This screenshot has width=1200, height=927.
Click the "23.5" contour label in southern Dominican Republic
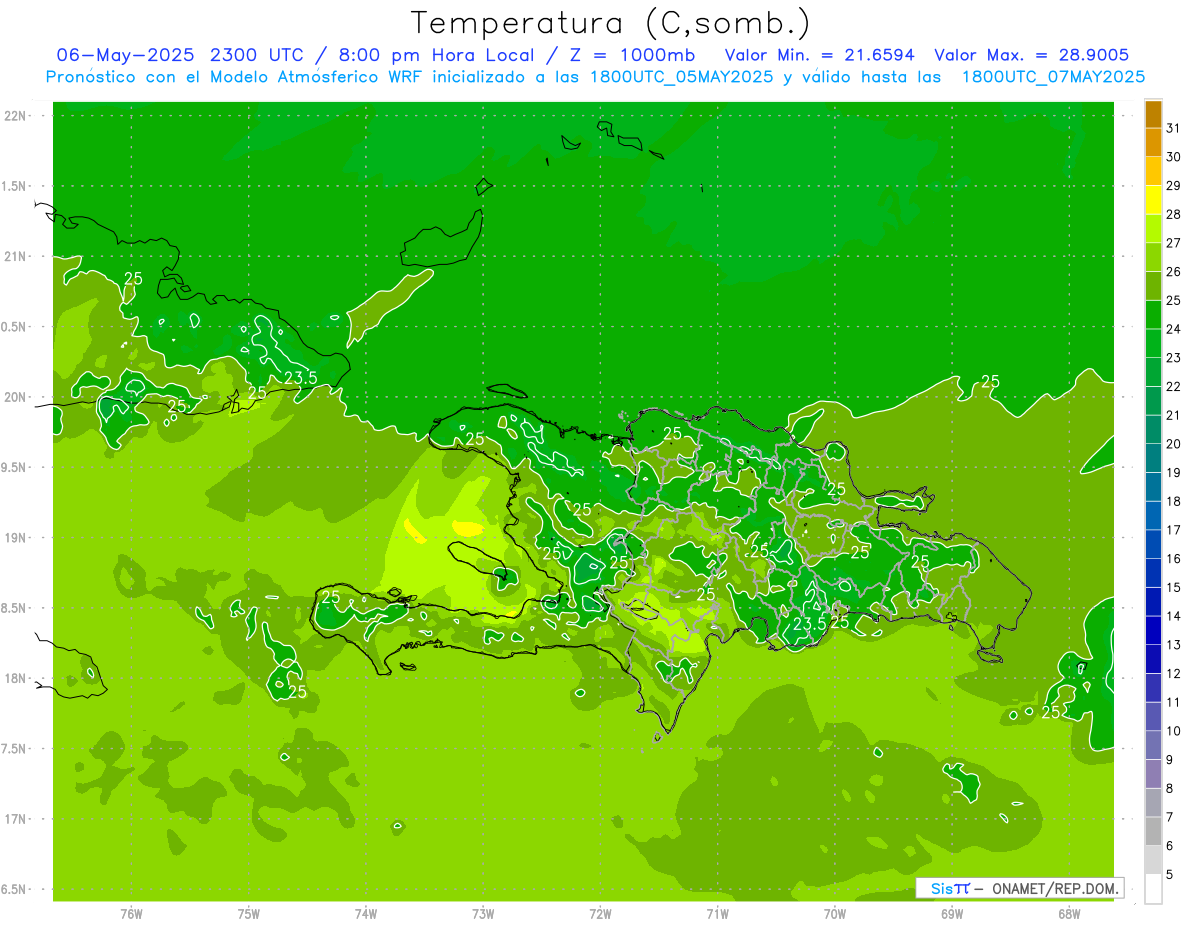[809, 623]
